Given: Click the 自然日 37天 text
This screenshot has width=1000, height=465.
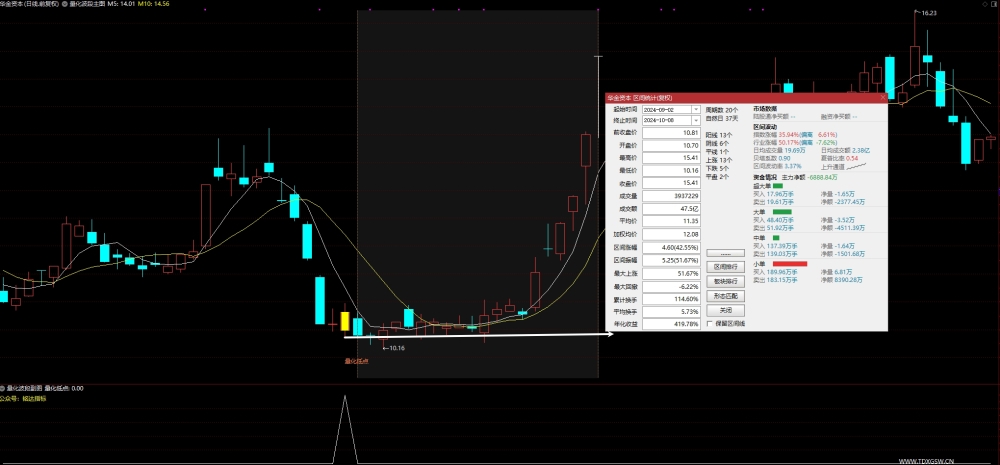Looking at the screenshot, I should (x=721, y=118).
